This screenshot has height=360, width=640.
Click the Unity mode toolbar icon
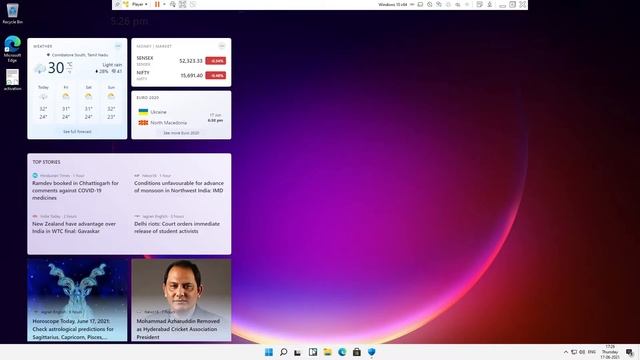tap(193, 4)
